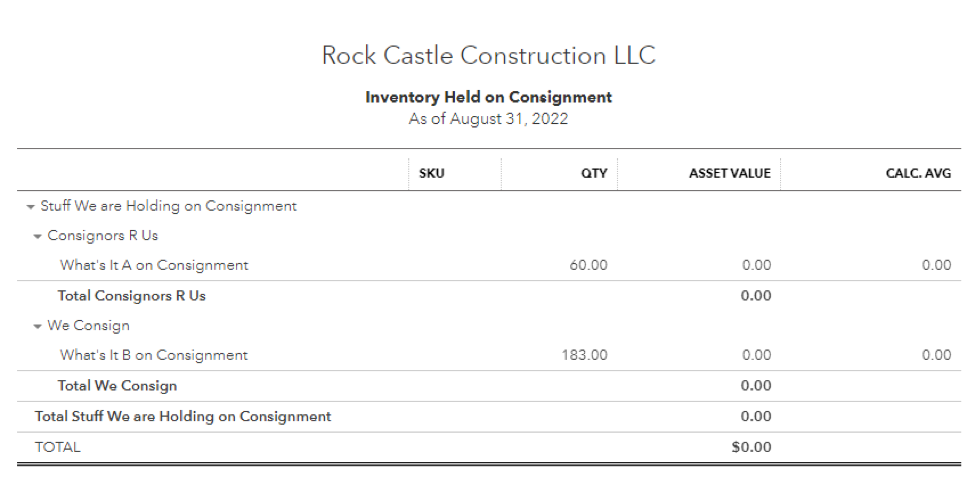Viewport: 974px width, 483px height.
Task: Click the Rock Castle Construction LLC title
Action: (x=488, y=56)
